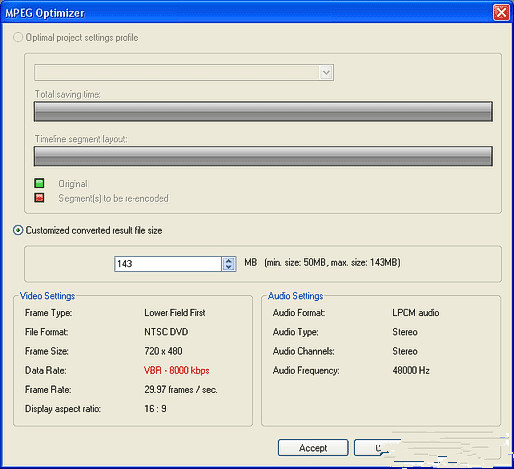This screenshot has height=469, width=514.
Task: Click the Stereo value next to Audio Type
Action: [x=405, y=332]
